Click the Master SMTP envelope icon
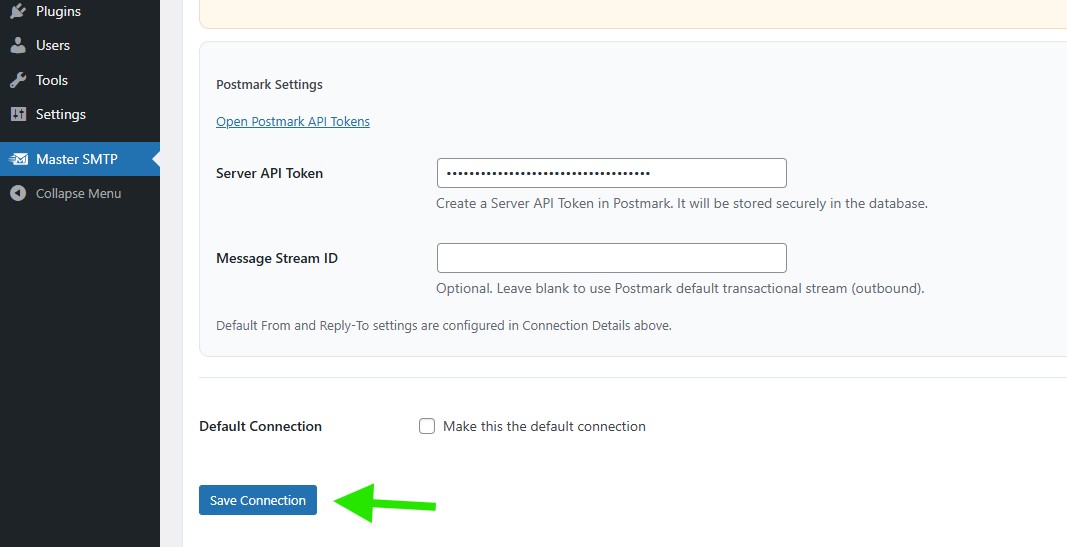The image size is (1067, 547). tap(18, 159)
